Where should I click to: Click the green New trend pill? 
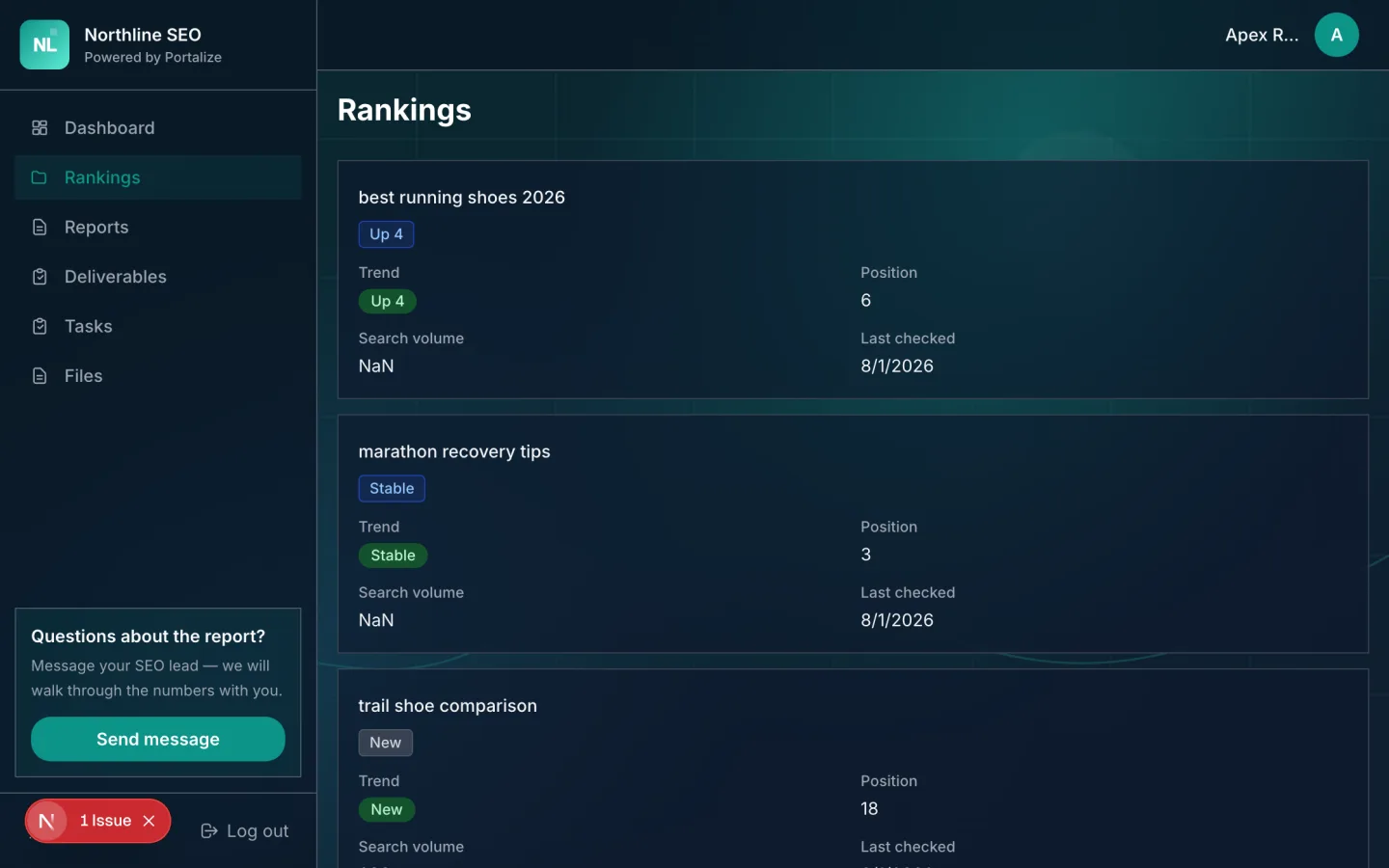tap(386, 809)
